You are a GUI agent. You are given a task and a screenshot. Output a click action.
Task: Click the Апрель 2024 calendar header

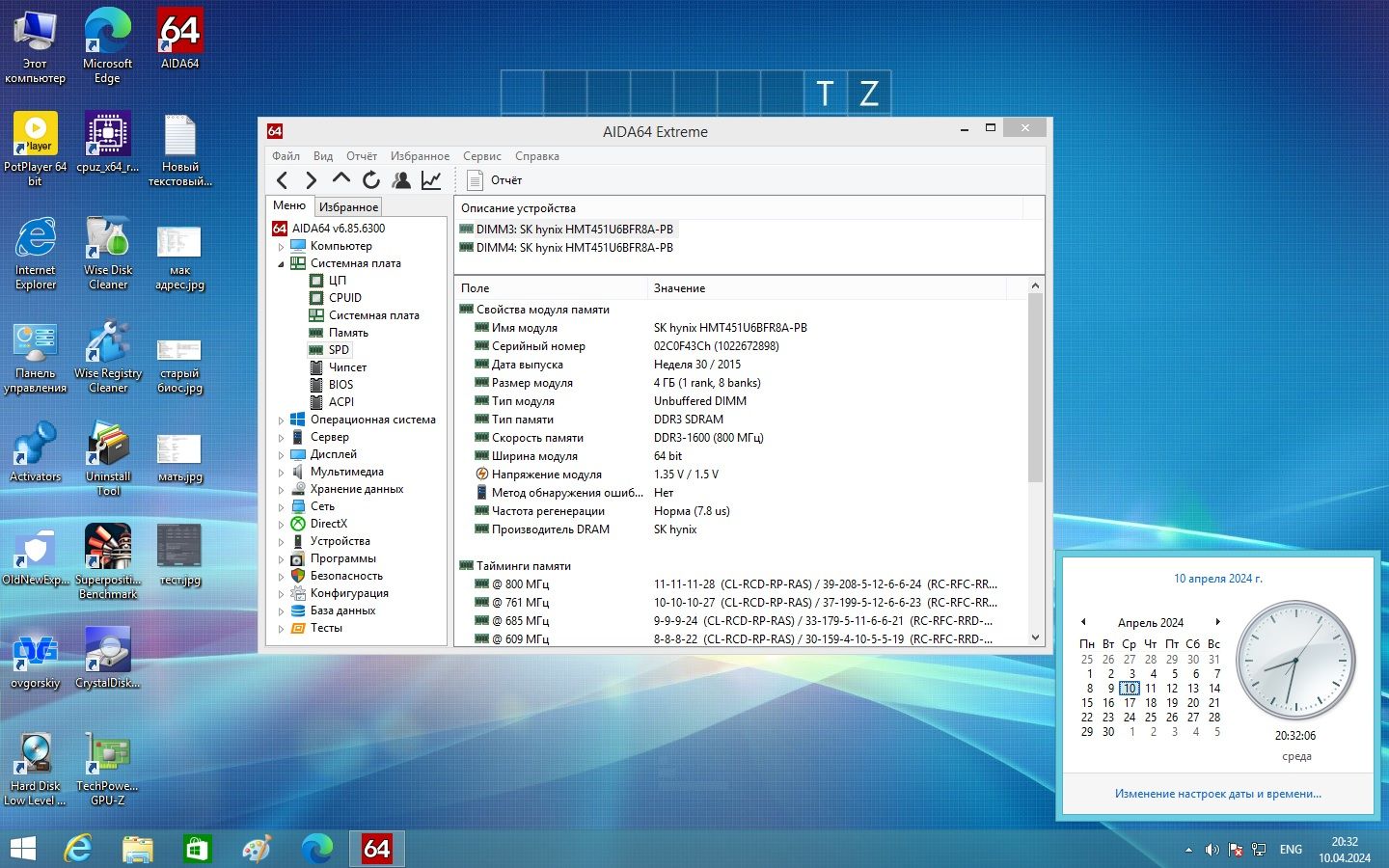(x=1150, y=623)
